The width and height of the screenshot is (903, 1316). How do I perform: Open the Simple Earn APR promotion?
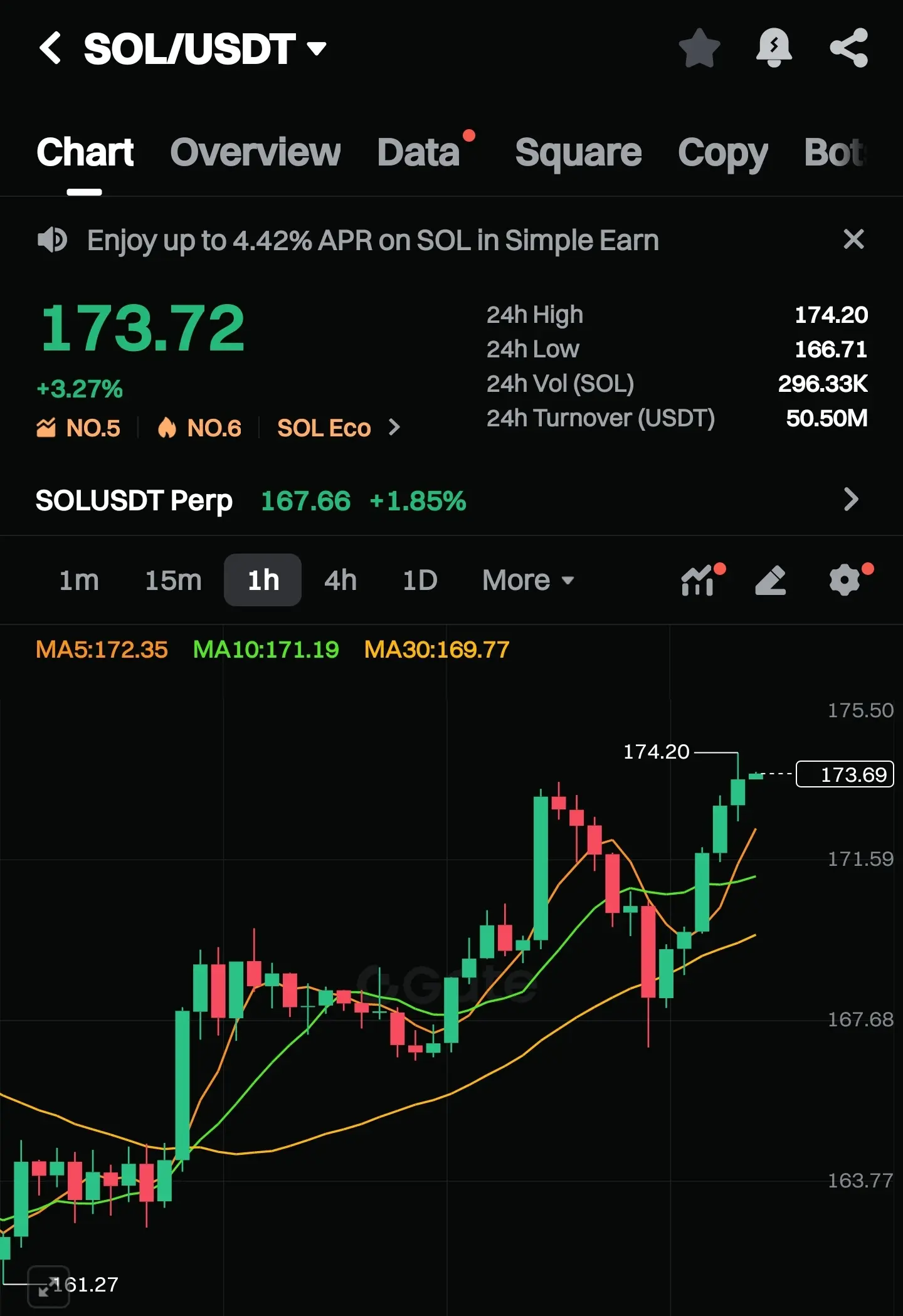372,240
